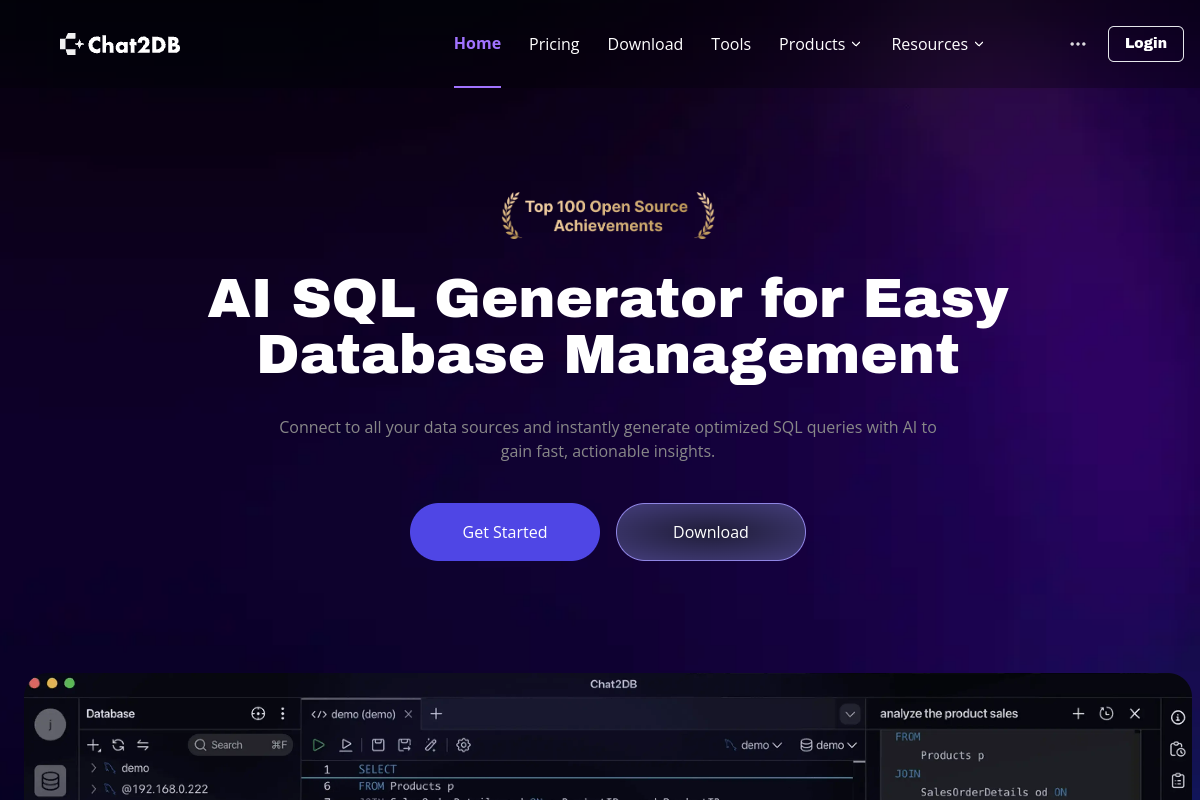Click the Chat2DB logo in the header

click(x=120, y=44)
